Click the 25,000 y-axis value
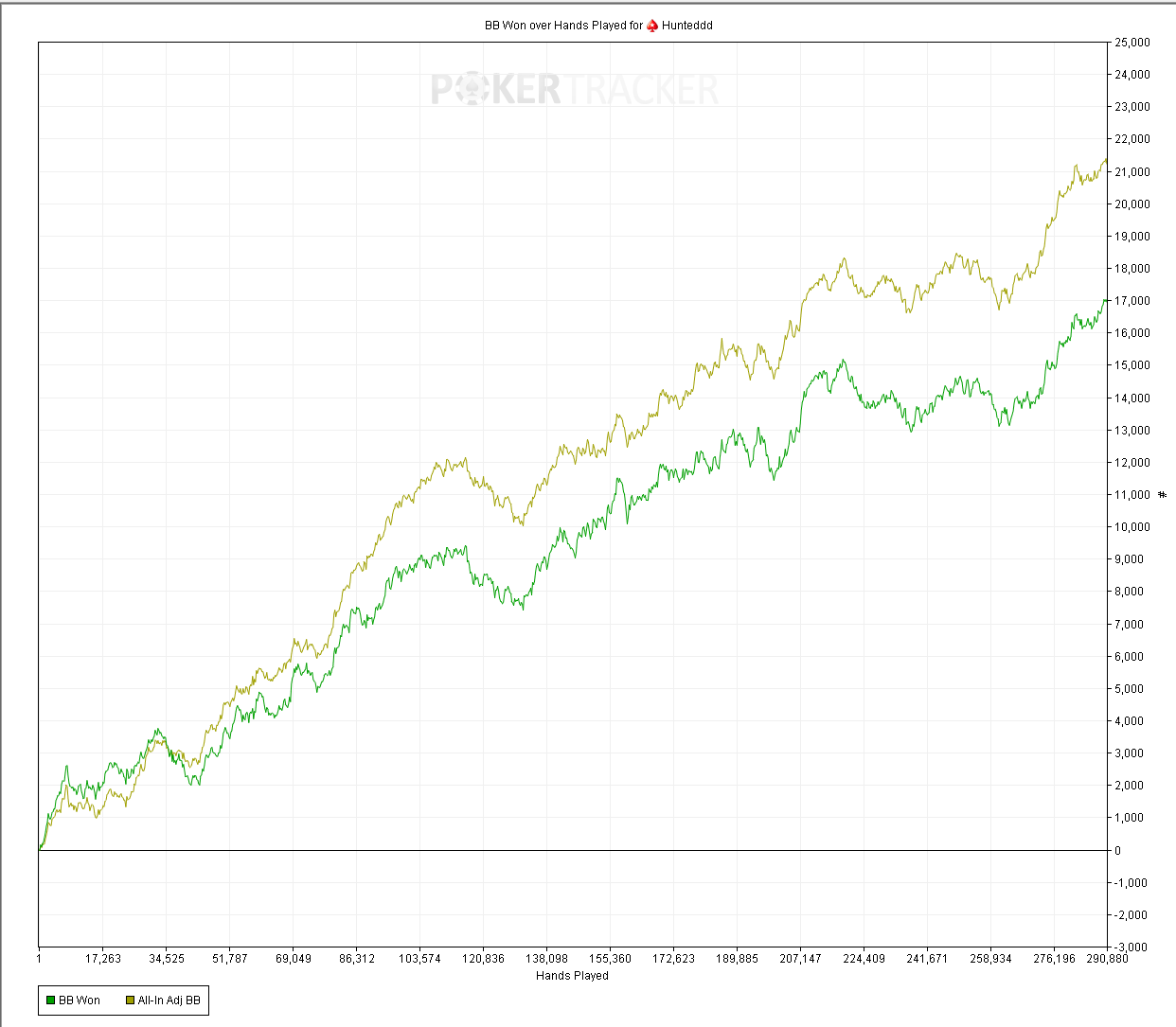Screen dimensions: 1176x1027 (x=1133, y=43)
